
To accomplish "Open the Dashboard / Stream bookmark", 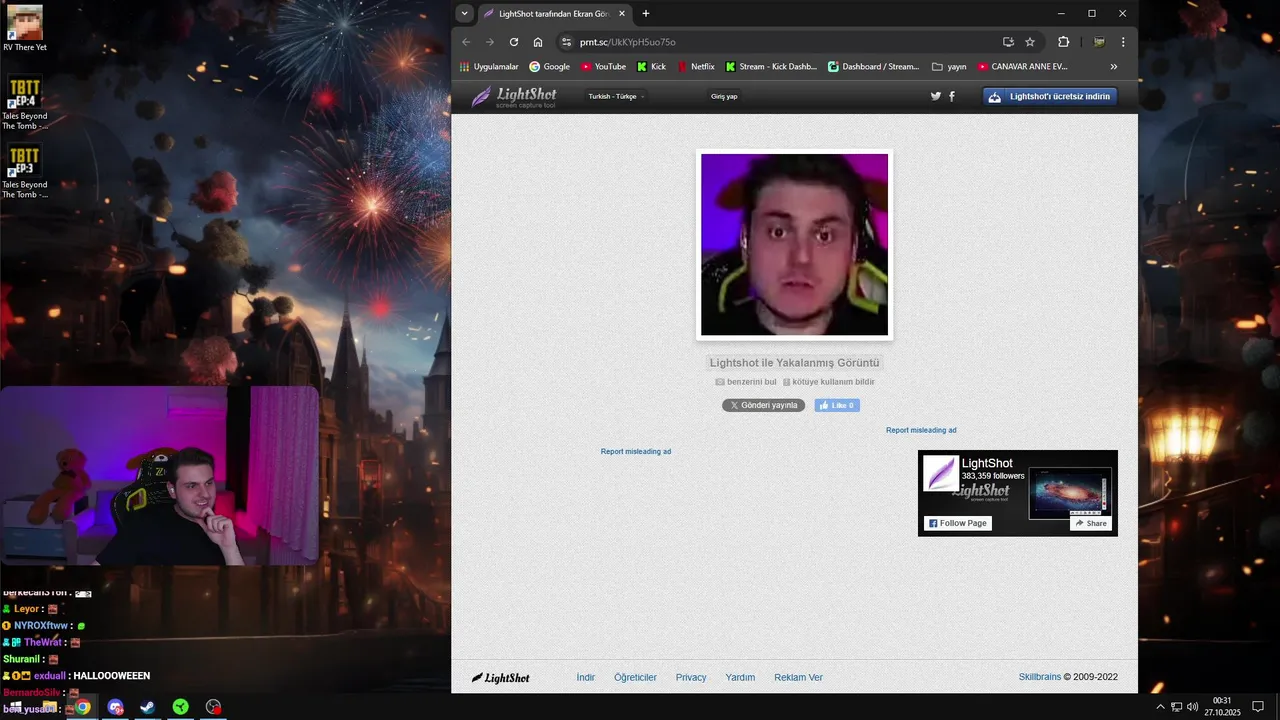I will click(873, 67).
